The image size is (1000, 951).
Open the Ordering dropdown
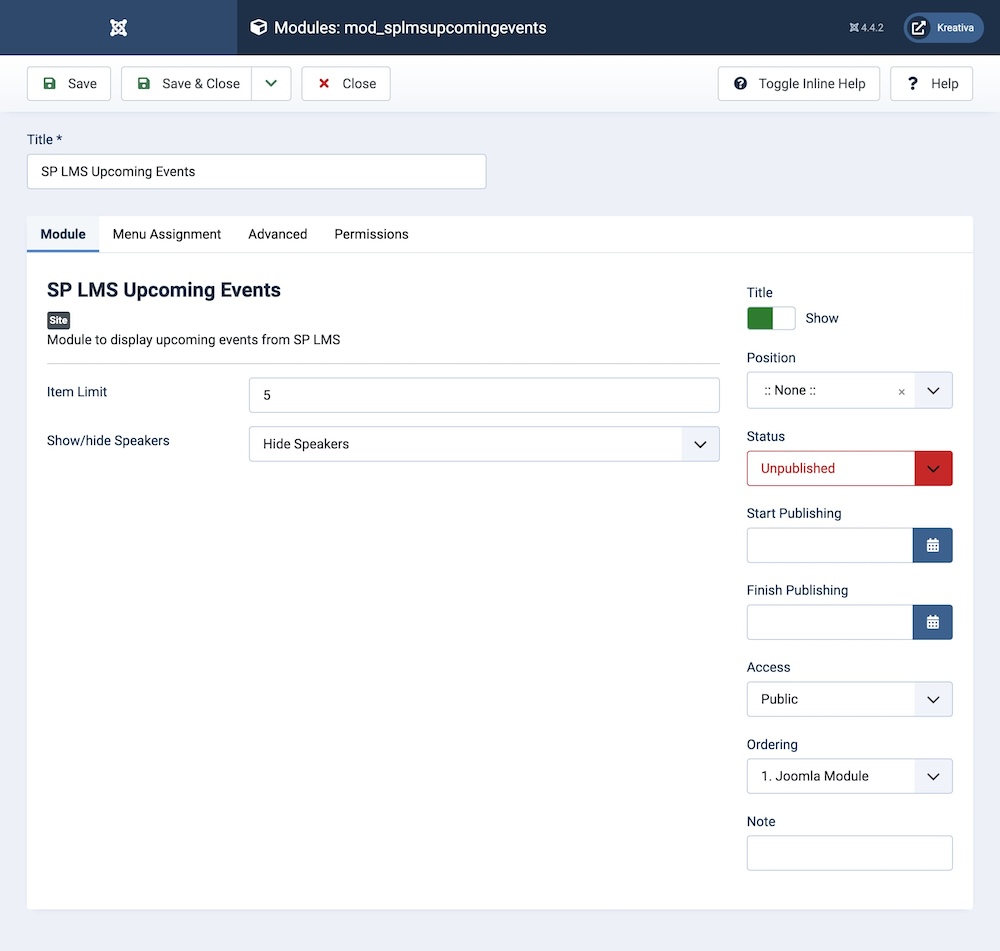click(849, 776)
